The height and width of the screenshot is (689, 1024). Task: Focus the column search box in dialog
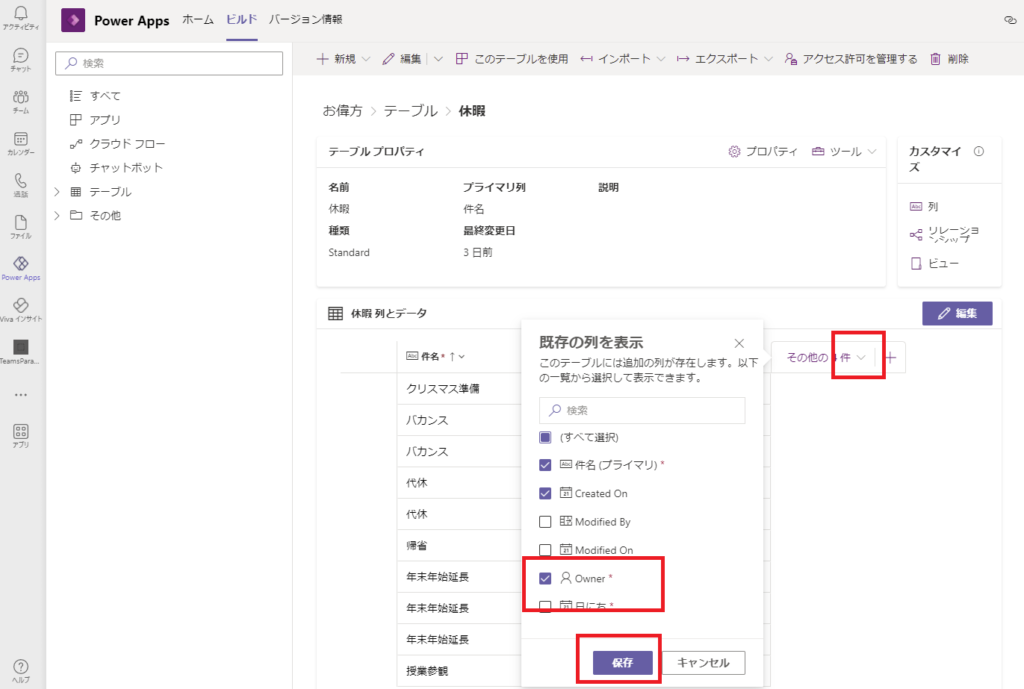642,410
